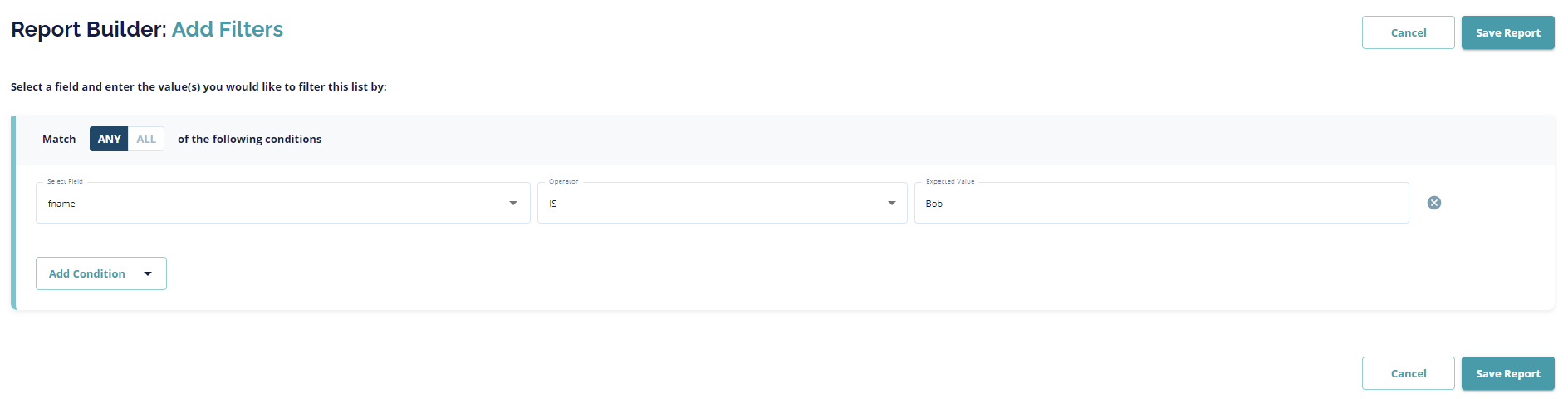Click the top Save Report button
This screenshot has width=1568, height=399.
coord(1507,32)
